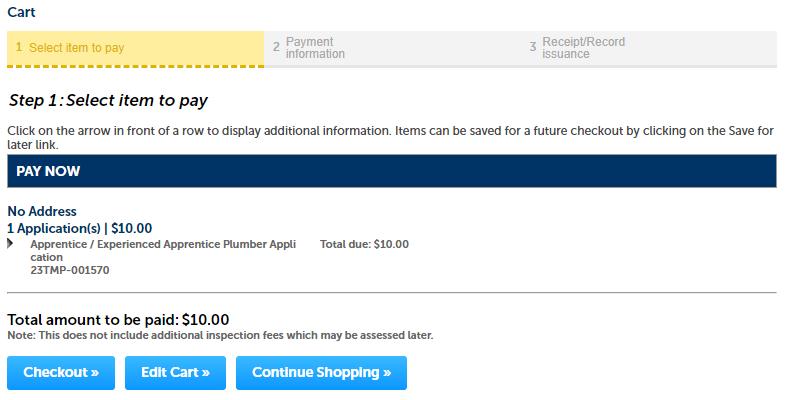Open Edit Cart

175,373
